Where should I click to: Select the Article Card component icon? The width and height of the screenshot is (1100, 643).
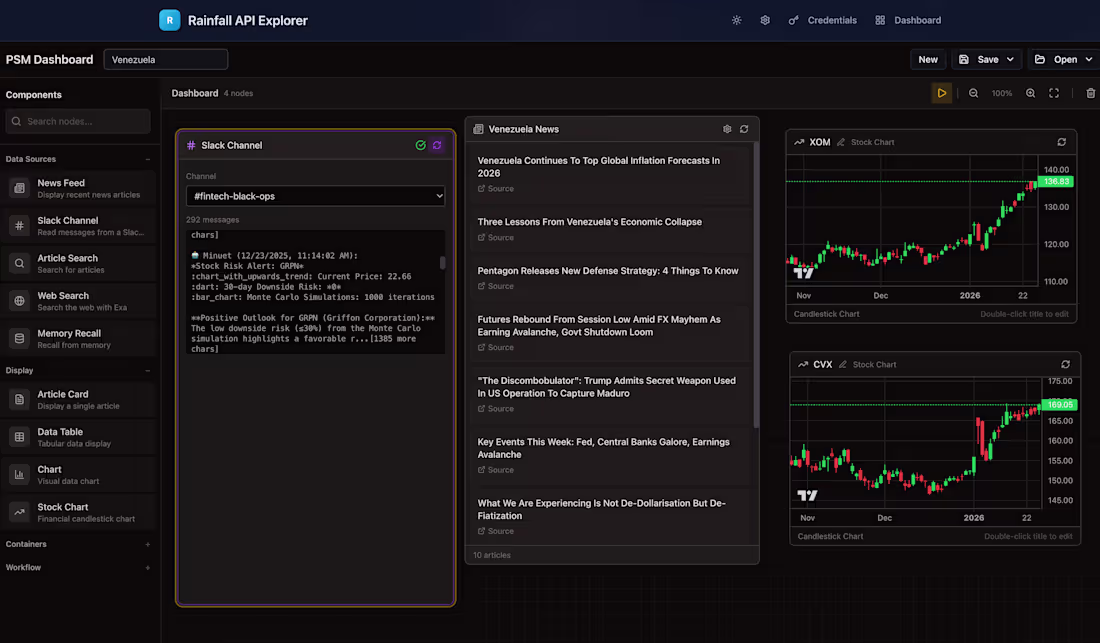coord(20,400)
